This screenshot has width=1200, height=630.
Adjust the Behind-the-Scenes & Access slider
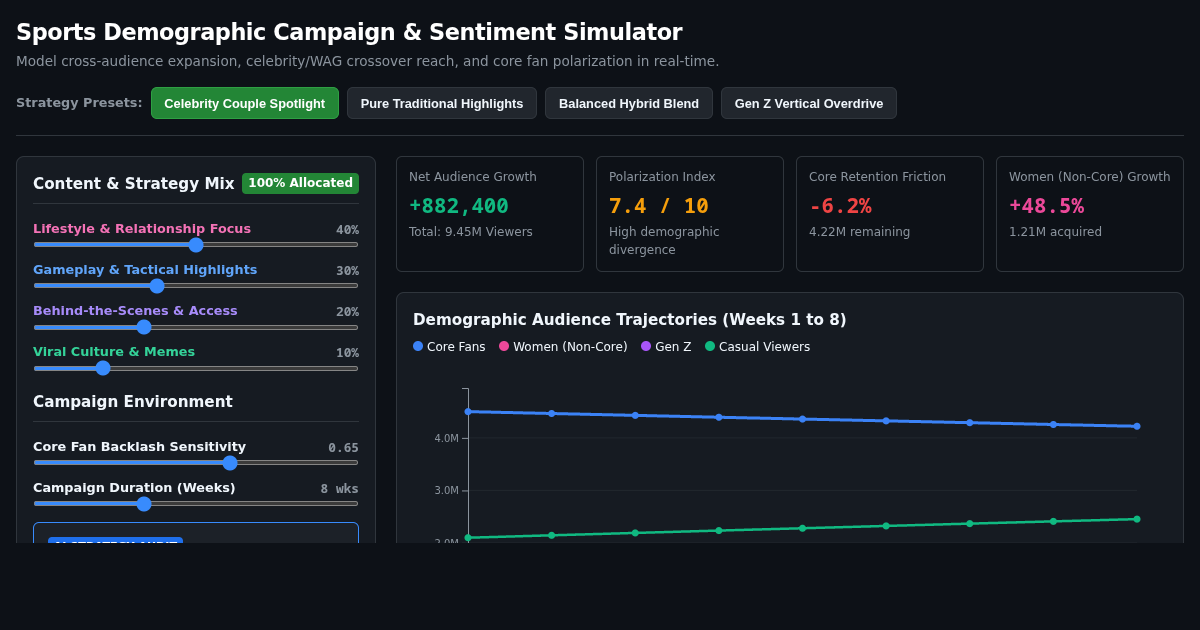[196, 326]
